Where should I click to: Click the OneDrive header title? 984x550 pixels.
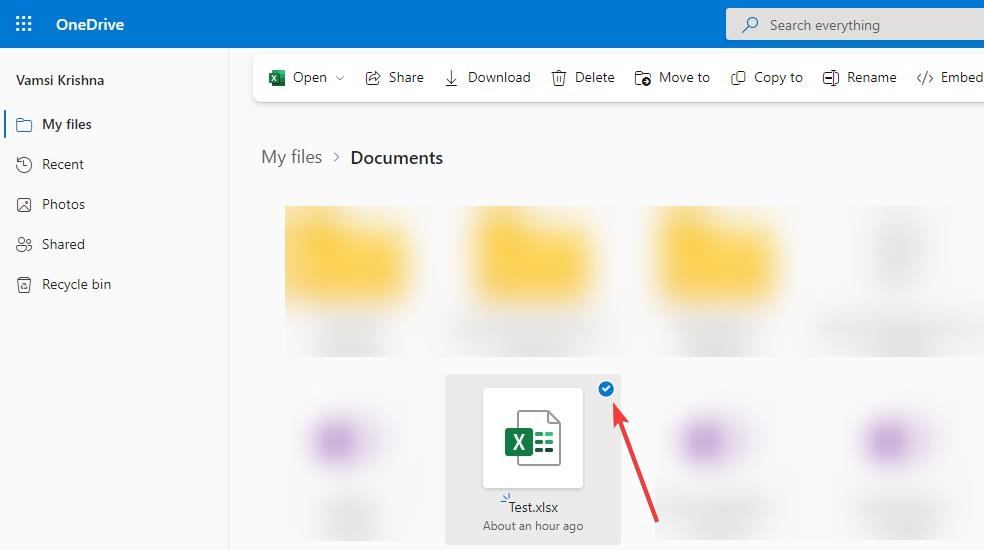click(x=89, y=24)
